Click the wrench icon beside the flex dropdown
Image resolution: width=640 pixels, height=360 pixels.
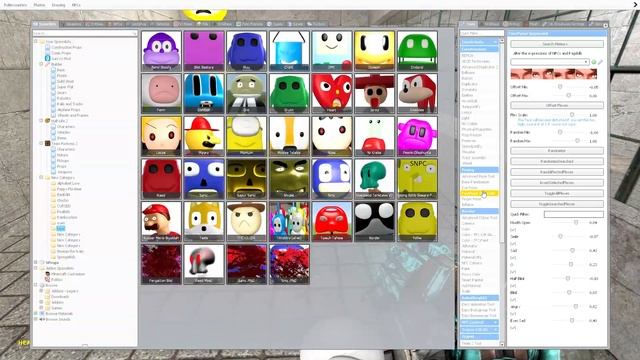600,62
